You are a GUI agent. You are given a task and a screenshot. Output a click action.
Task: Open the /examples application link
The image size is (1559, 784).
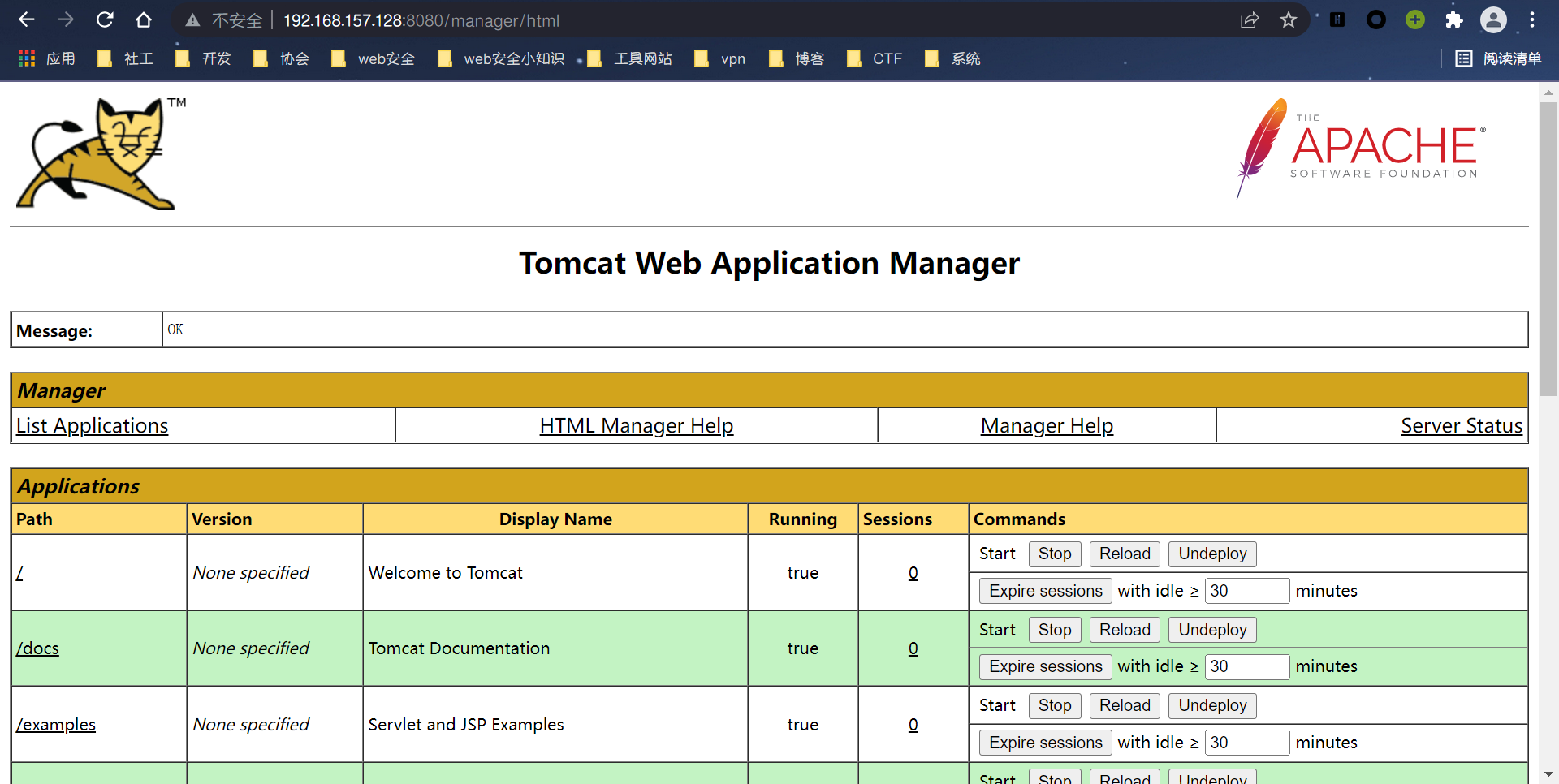[56, 725]
